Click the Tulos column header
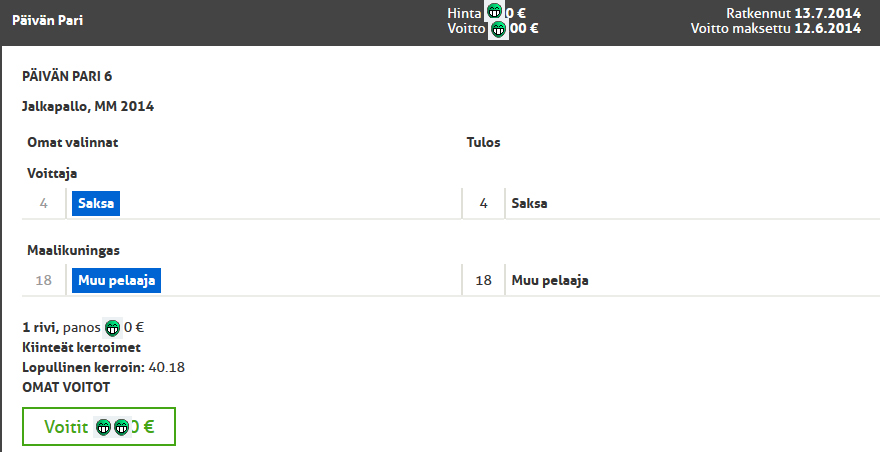880x452 pixels. pos(483,142)
